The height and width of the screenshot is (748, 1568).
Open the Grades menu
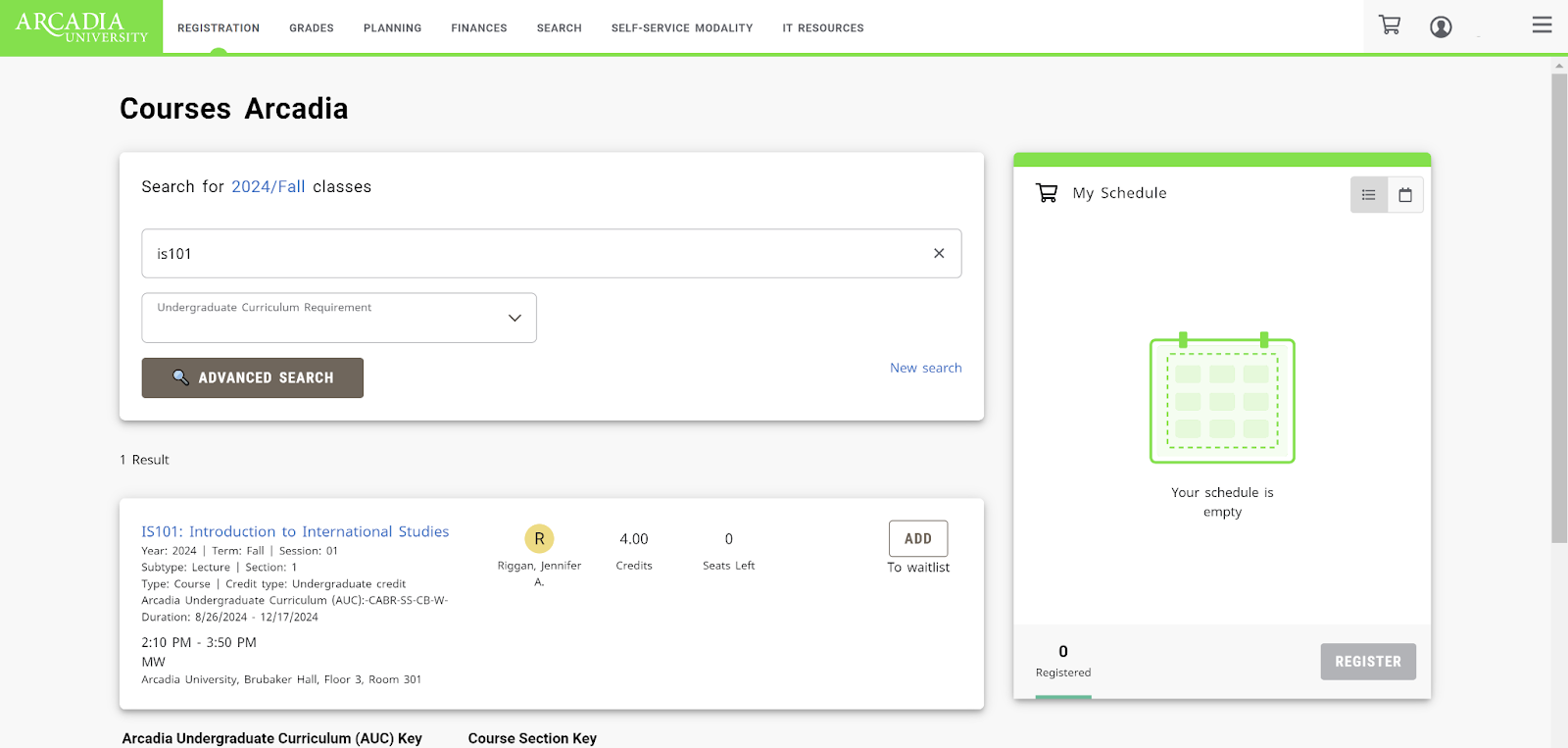[312, 28]
